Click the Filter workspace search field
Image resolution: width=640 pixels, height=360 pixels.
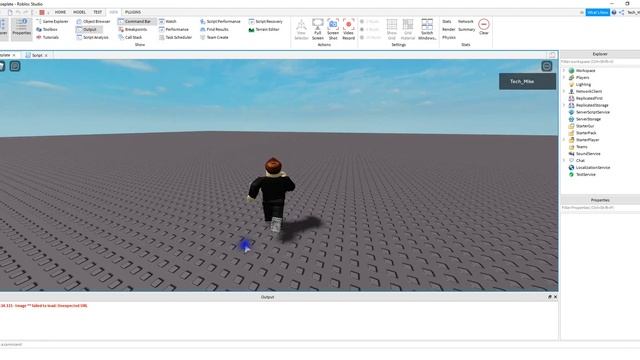tap(600, 62)
